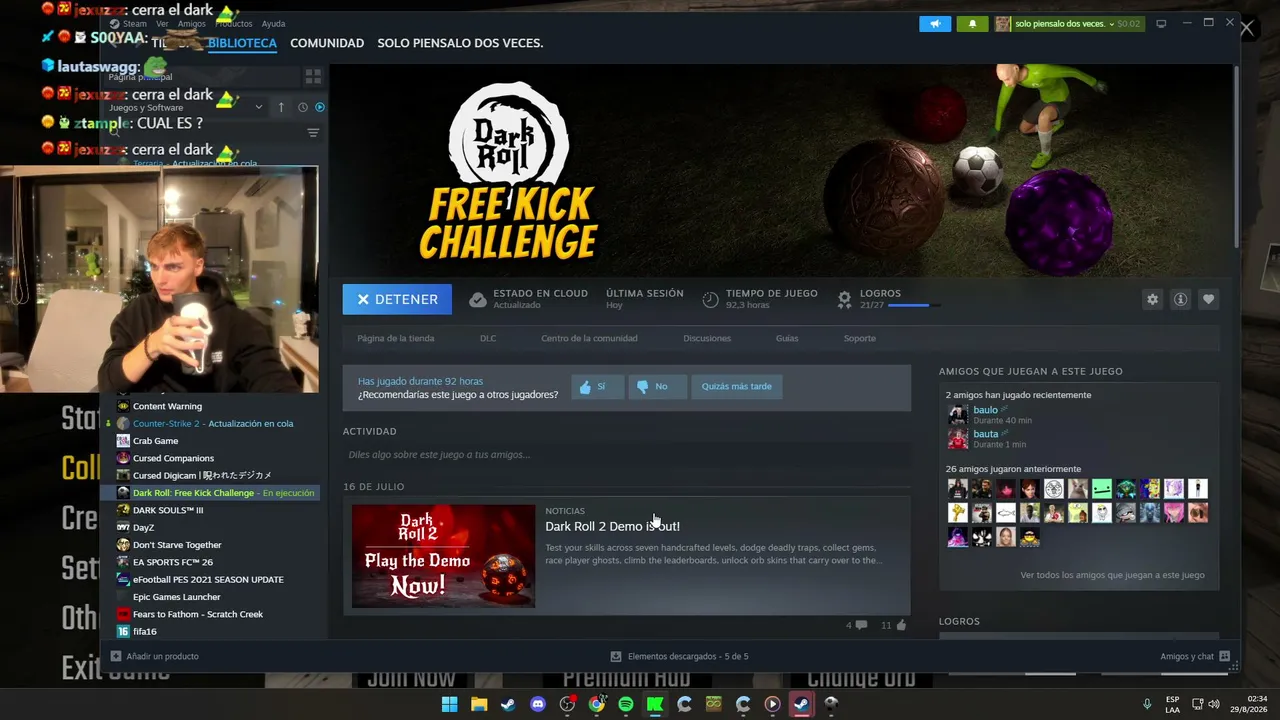The image size is (1280, 720).
Task: Click Ver todos los amigos que juegan
Action: pyautogui.click(x=1112, y=575)
